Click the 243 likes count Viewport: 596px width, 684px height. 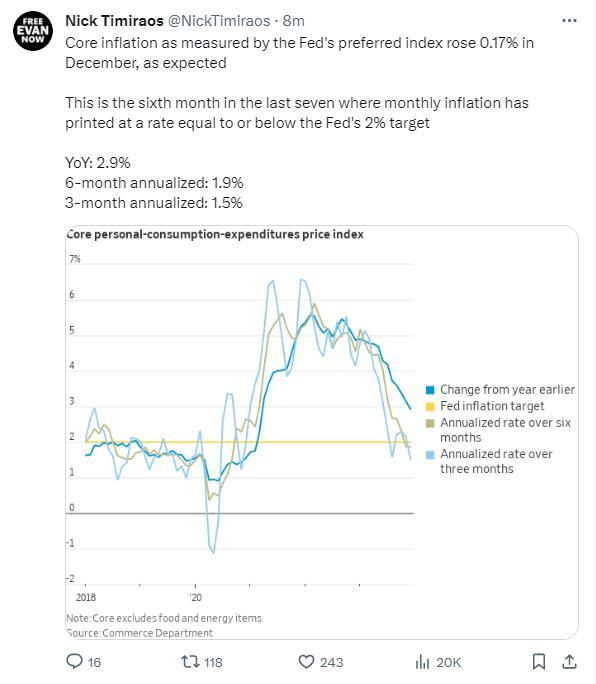(331, 662)
